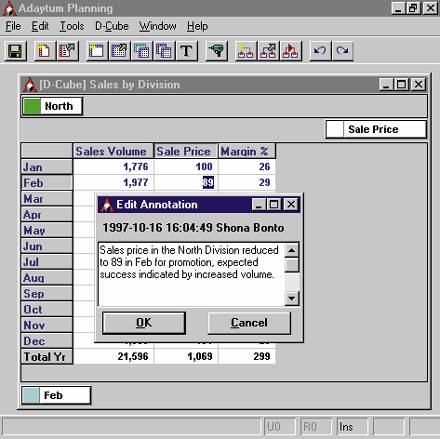440x439 pixels.
Task: Click the Redo arrow toolbar icon
Action: tap(342, 51)
